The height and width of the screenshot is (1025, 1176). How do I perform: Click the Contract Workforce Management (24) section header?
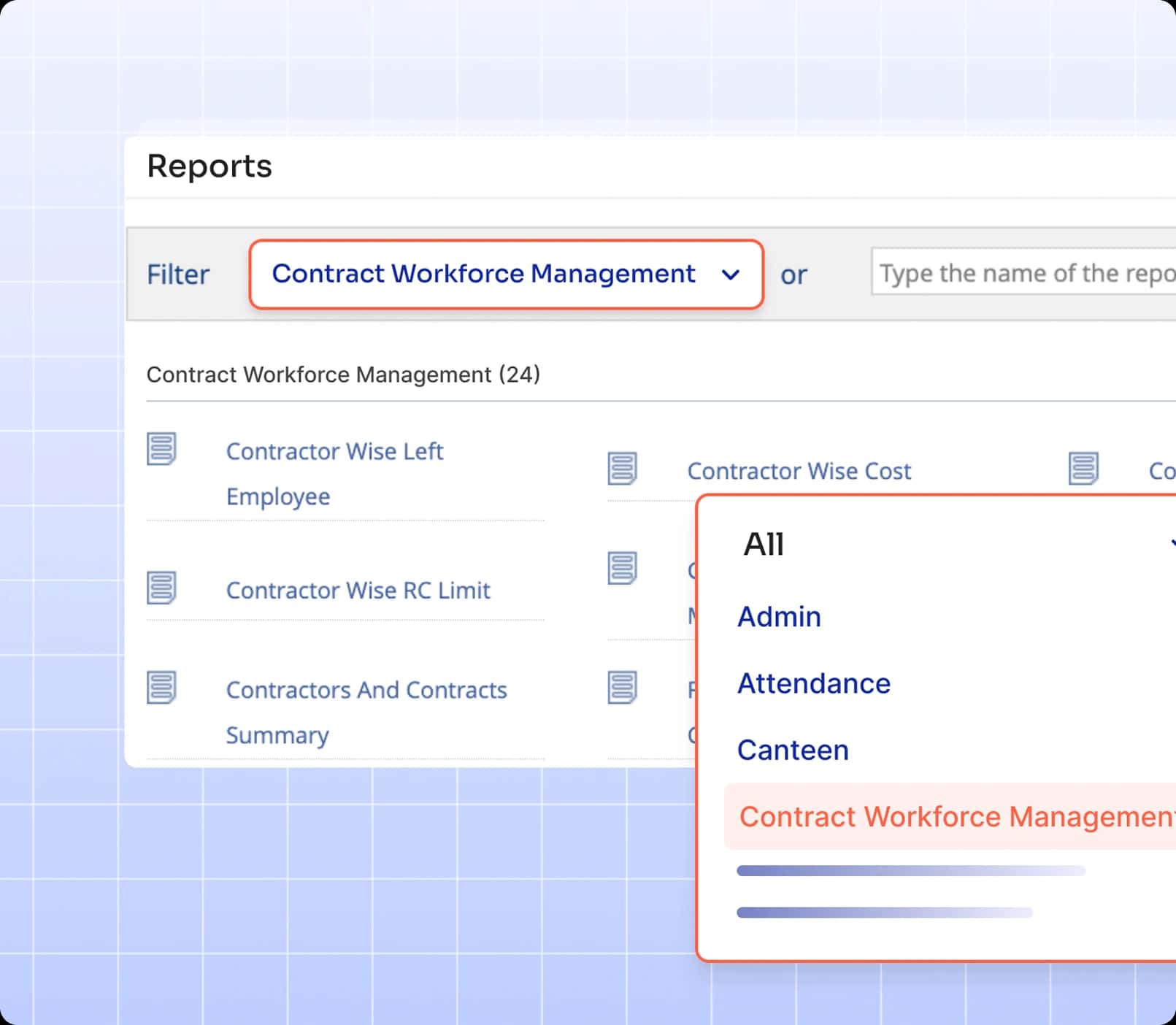343,375
